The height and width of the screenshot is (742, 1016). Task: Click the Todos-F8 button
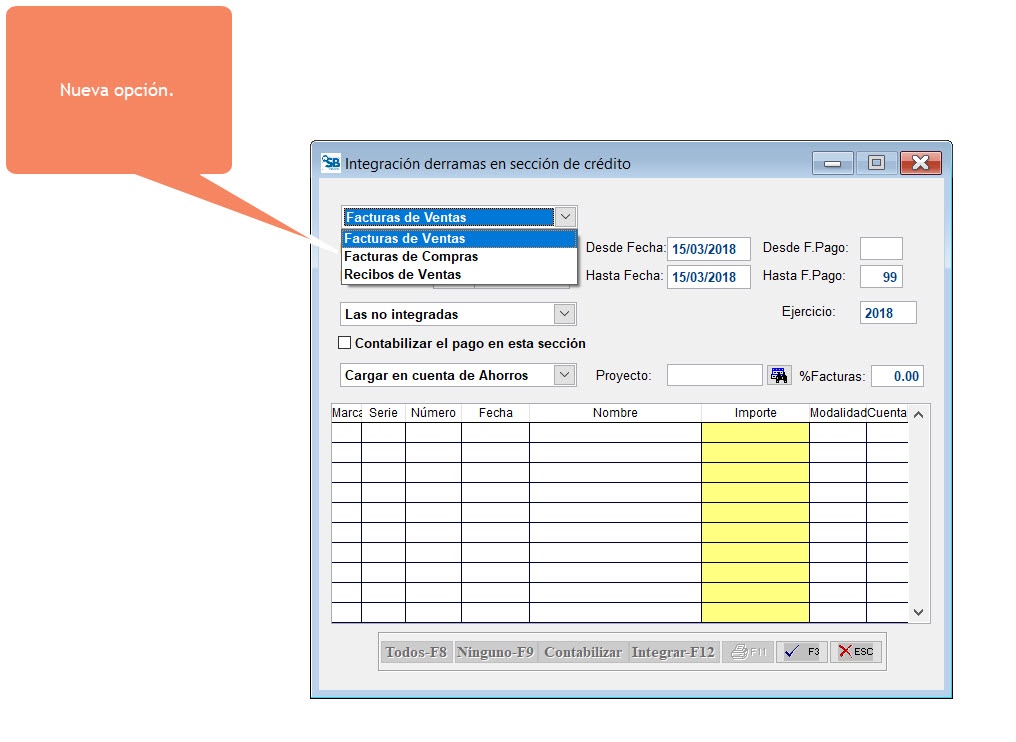(x=415, y=652)
